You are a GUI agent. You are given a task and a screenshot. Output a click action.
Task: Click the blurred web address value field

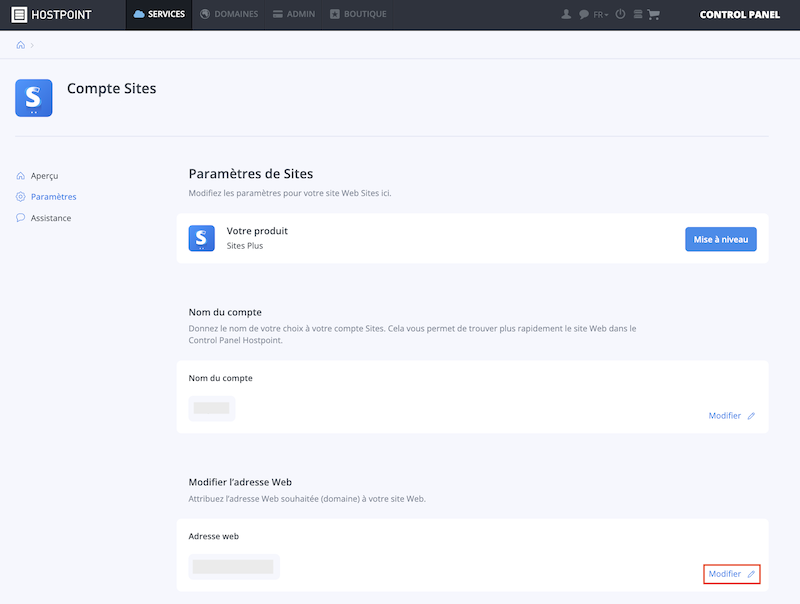tap(234, 567)
